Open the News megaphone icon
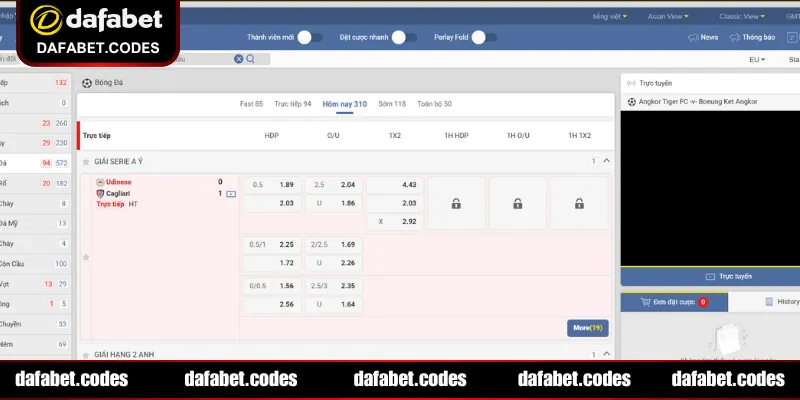The image size is (800, 400). point(693,37)
